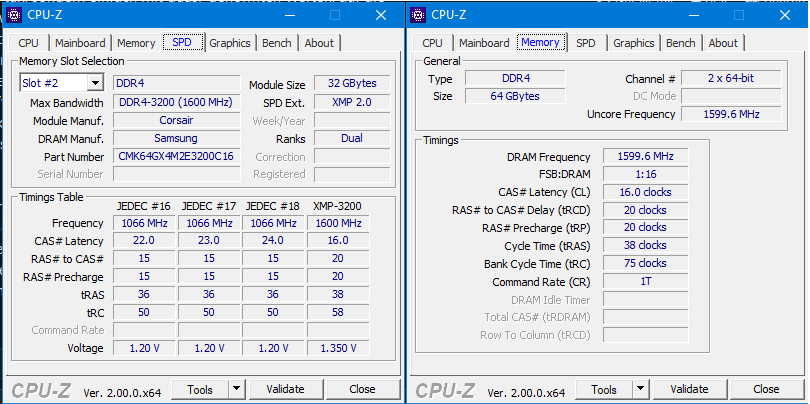Click Size field 64 GBytes in Memory window
The height and width of the screenshot is (404, 810).
[x=515, y=96]
